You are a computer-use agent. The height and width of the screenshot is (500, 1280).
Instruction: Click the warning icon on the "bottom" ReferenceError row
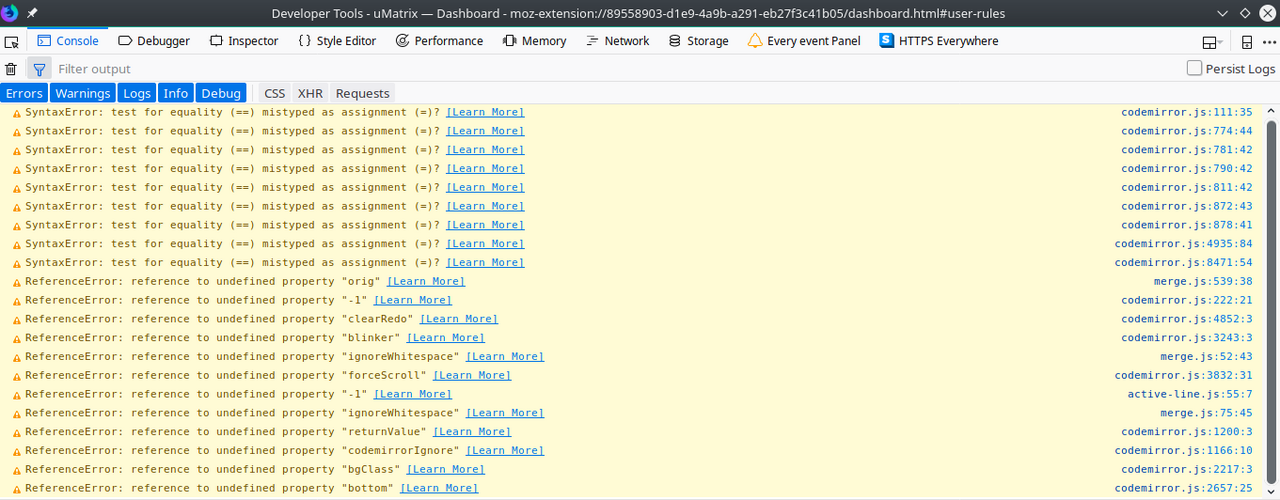[15, 489]
